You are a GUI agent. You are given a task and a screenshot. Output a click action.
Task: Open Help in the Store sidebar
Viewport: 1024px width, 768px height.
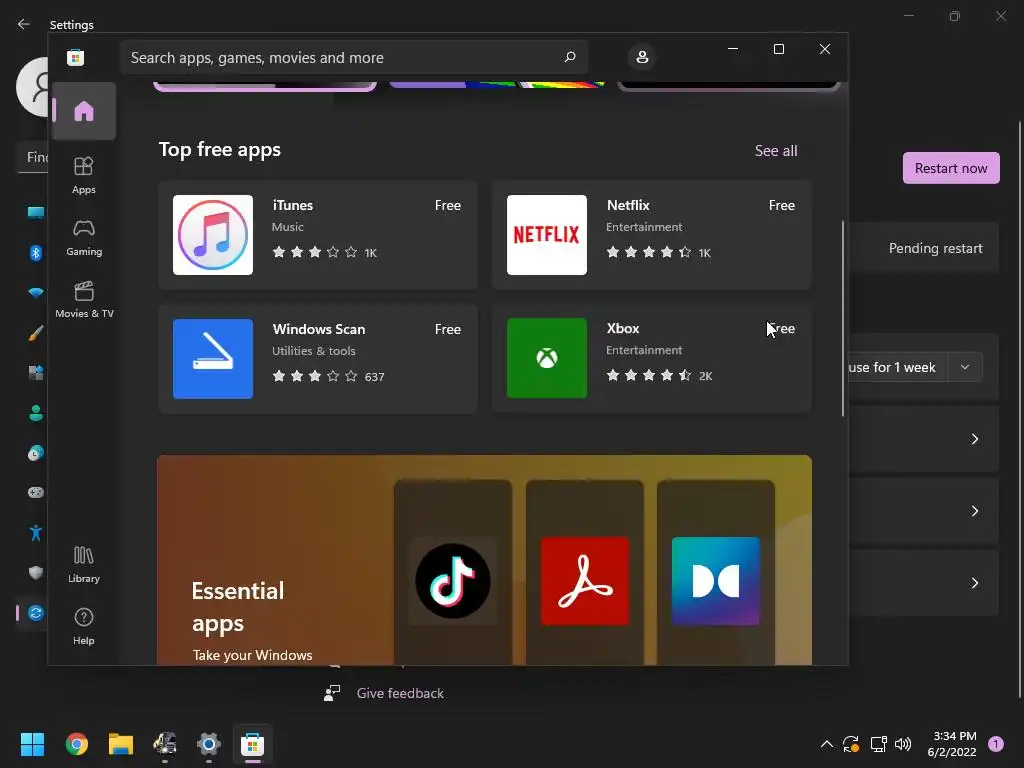[84, 626]
